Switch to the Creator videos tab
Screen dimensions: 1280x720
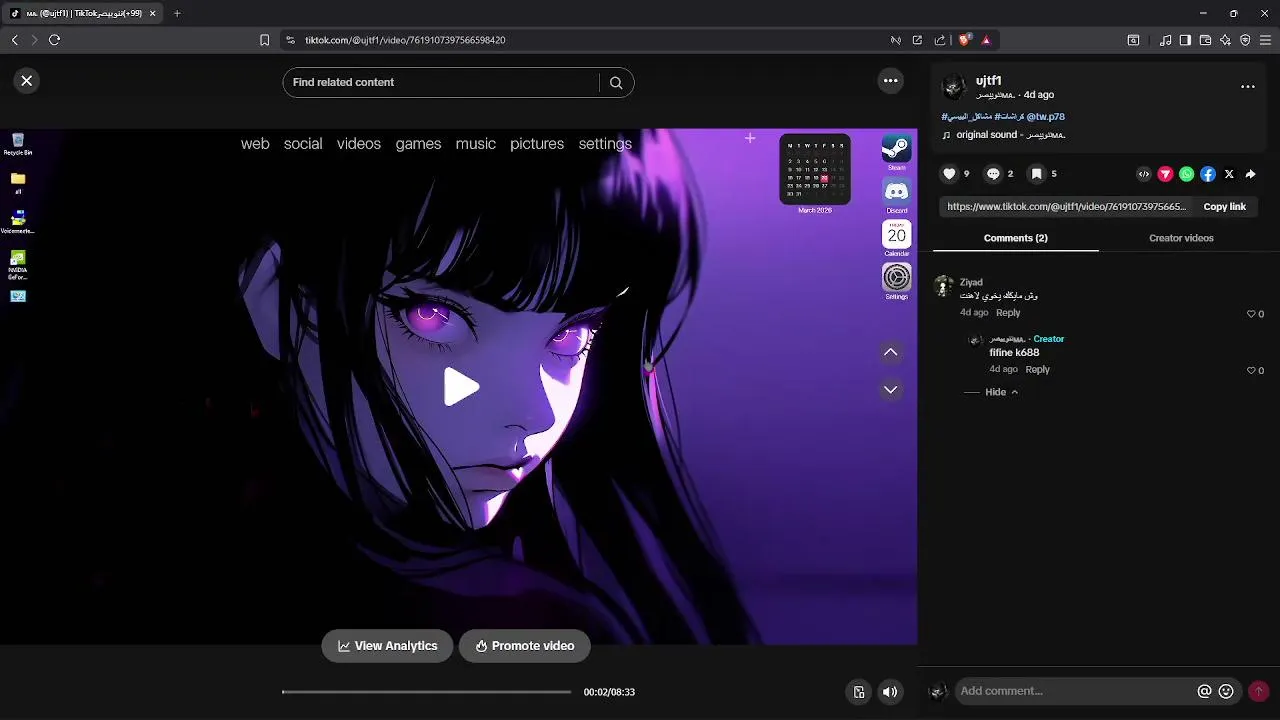1181,238
